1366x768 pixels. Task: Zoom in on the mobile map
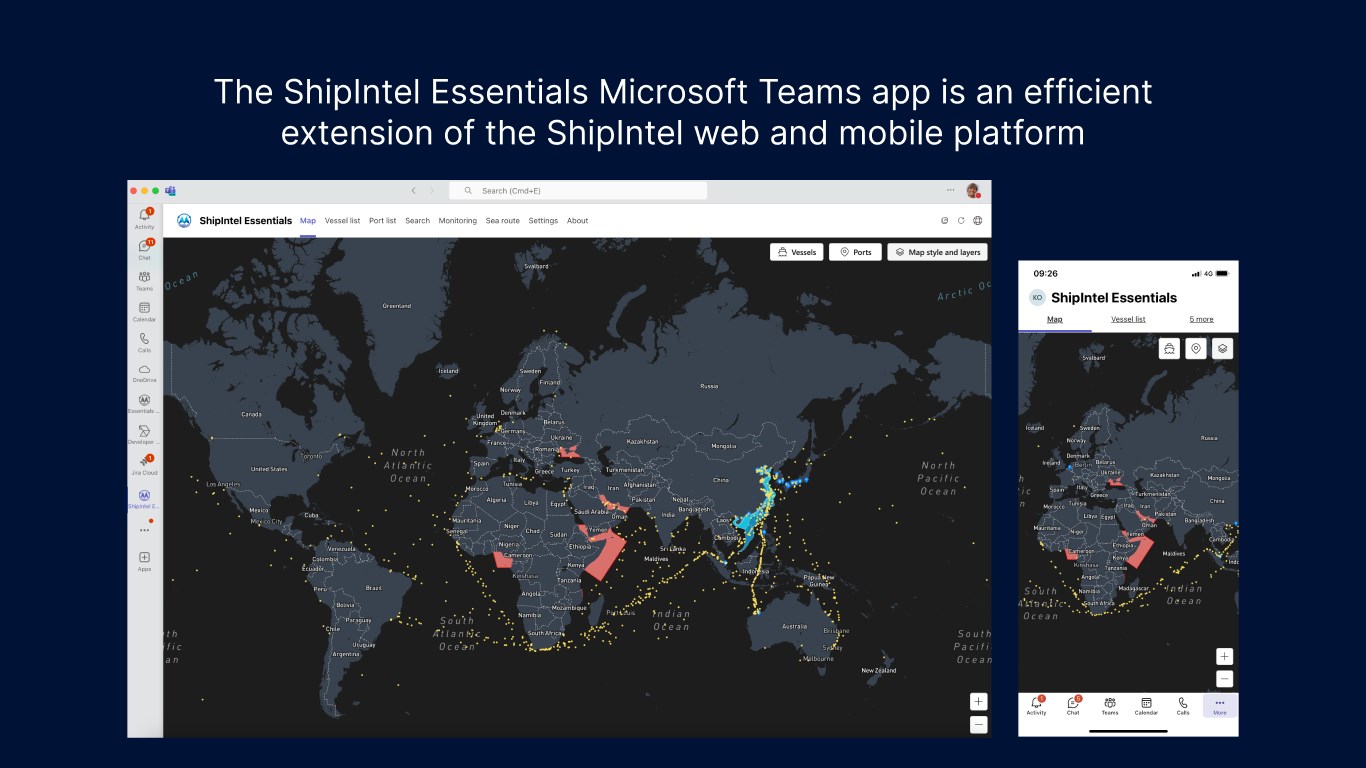click(1225, 656)
